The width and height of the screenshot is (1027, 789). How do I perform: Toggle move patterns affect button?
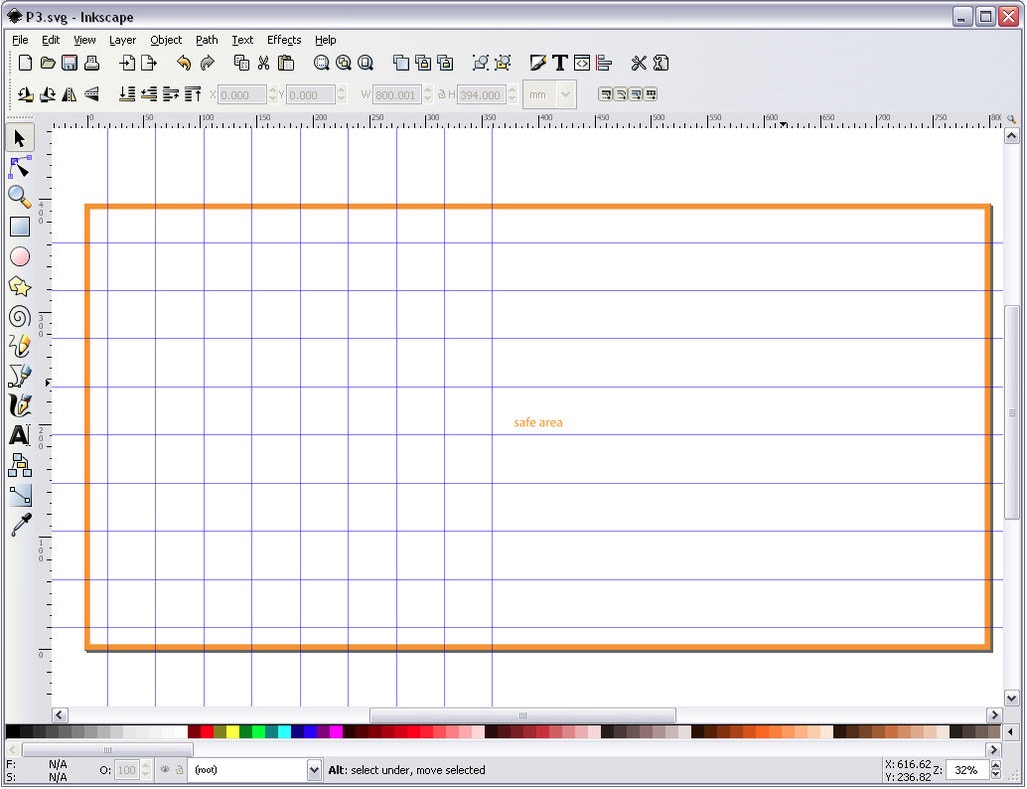(x=650, y=94)
